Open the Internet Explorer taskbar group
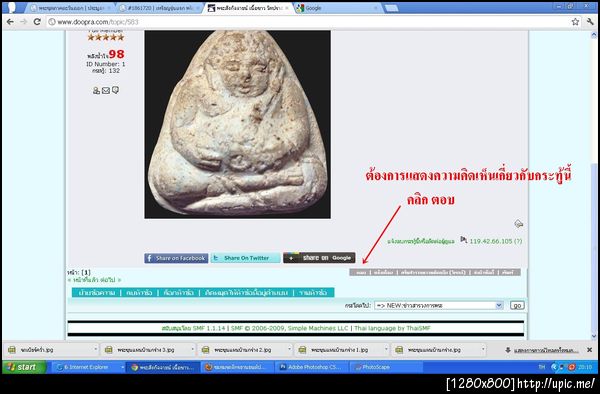600x394 pixels. tap(87, 367)
